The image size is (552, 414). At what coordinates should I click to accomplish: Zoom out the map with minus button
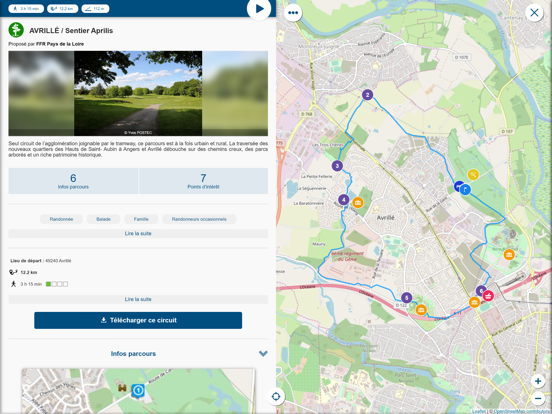[538, 398]
